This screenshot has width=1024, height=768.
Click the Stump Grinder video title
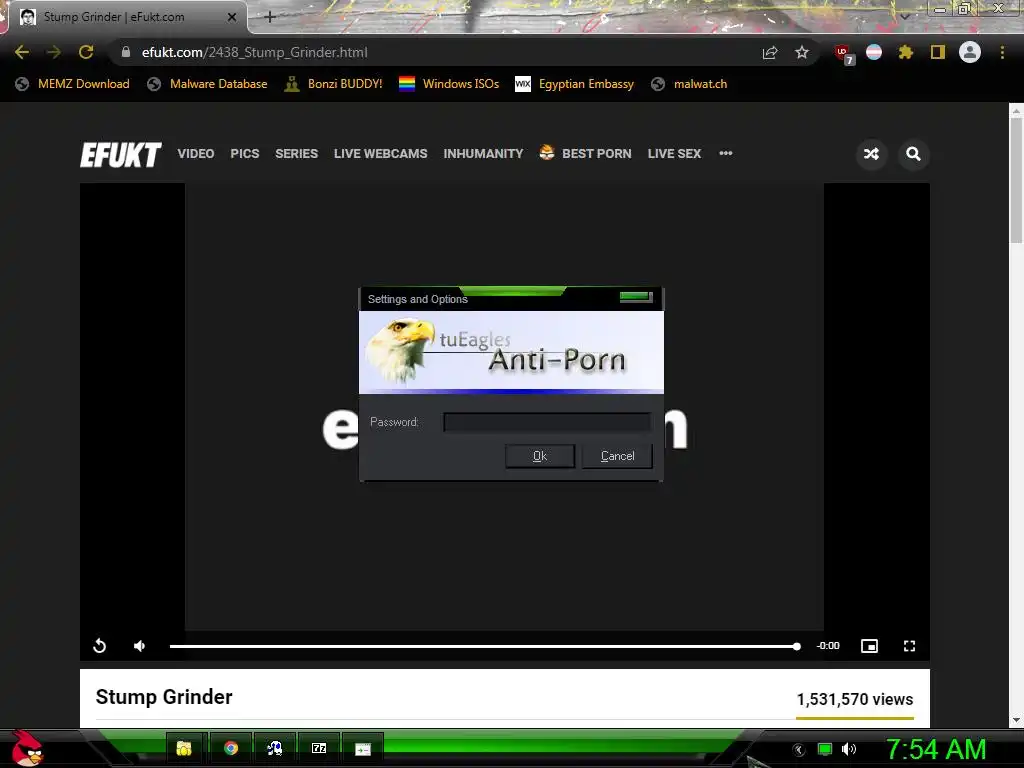(164, 697)
